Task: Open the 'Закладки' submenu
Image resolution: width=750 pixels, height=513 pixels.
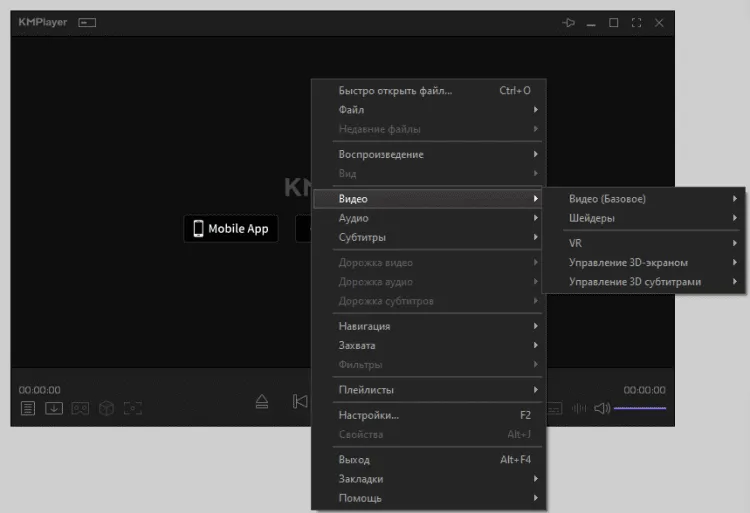Action: [x=429, y=478]
